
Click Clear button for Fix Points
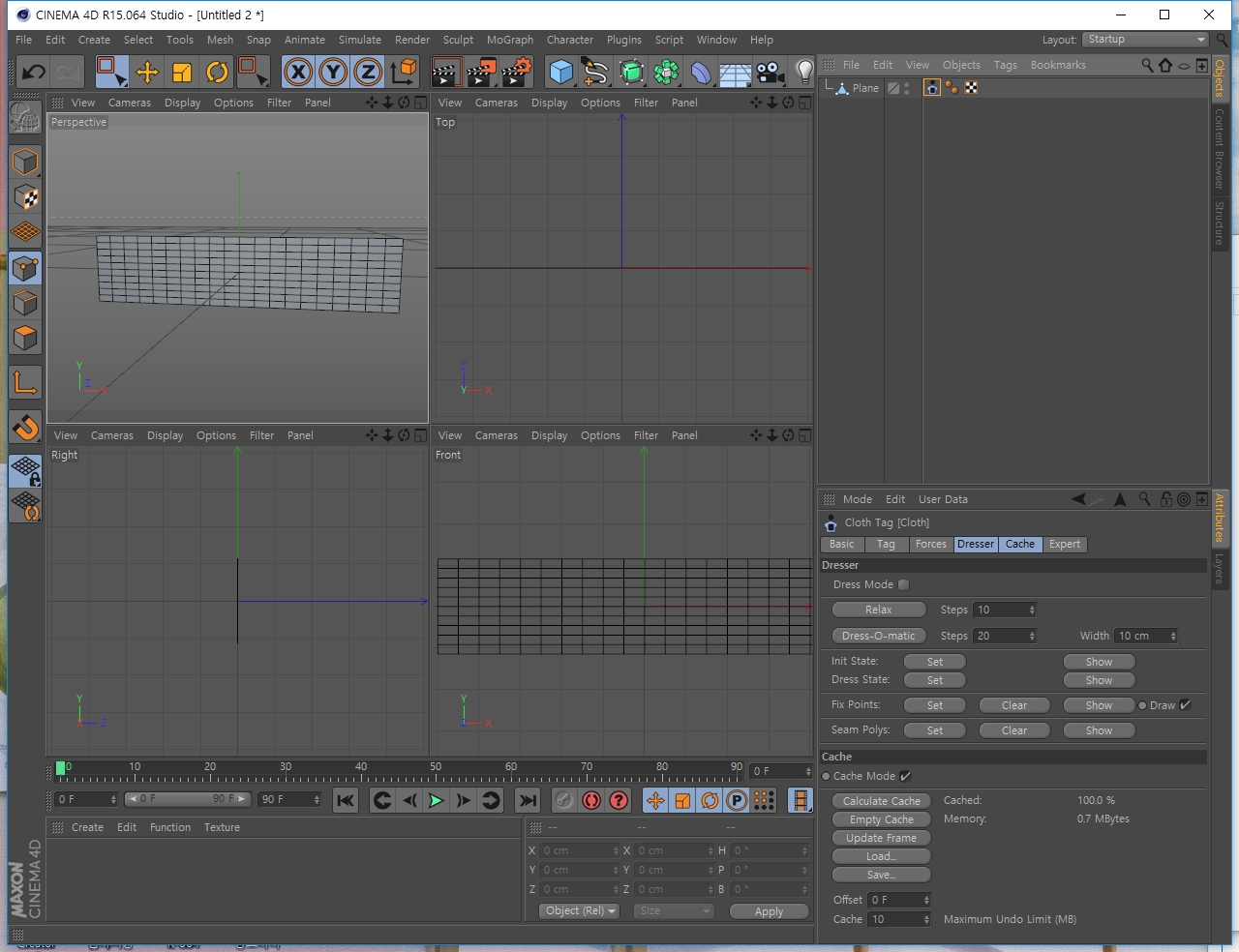[x=1014, y=705]
